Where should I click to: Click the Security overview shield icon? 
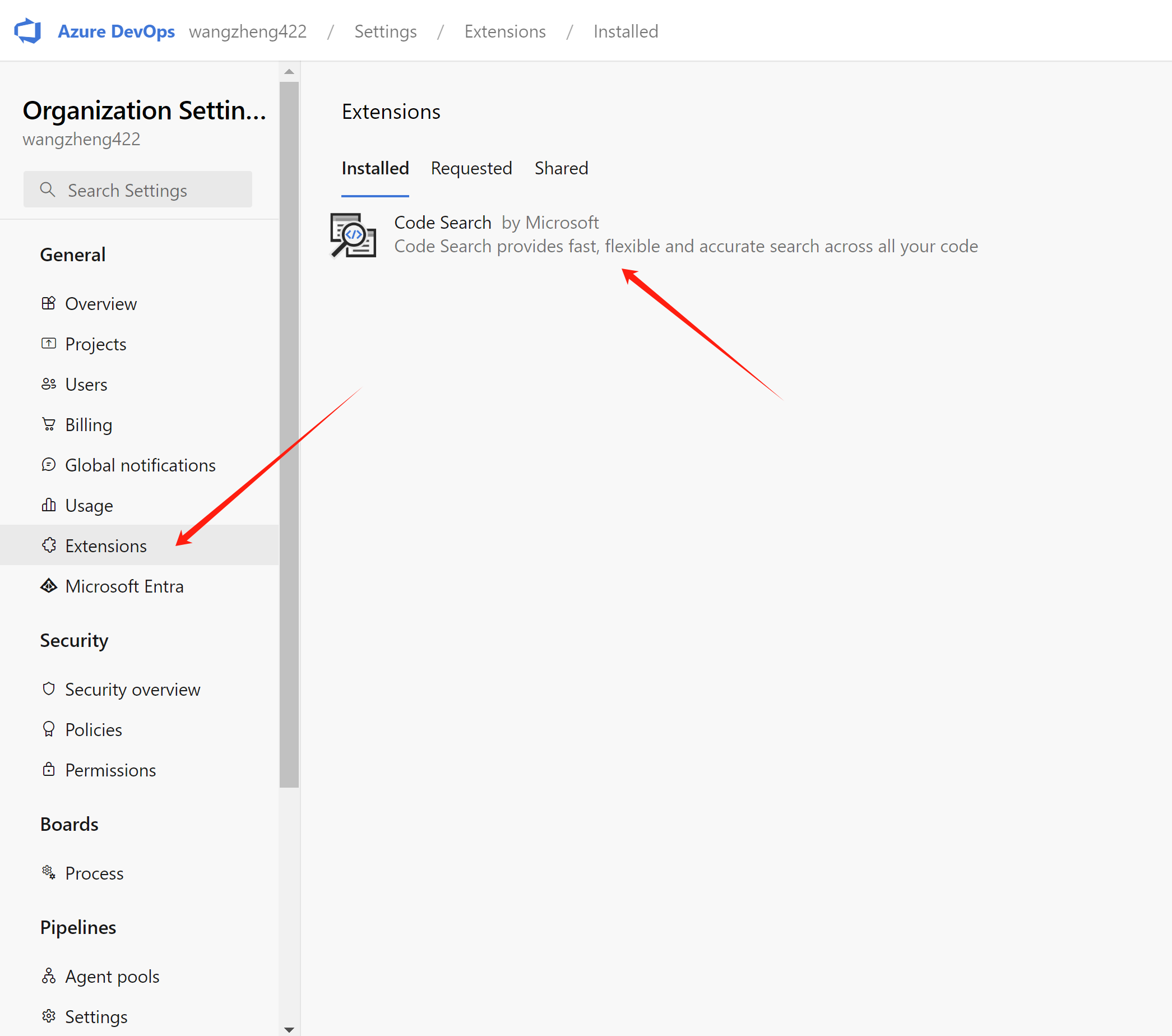pyautogui.click(x=49, y=689)
